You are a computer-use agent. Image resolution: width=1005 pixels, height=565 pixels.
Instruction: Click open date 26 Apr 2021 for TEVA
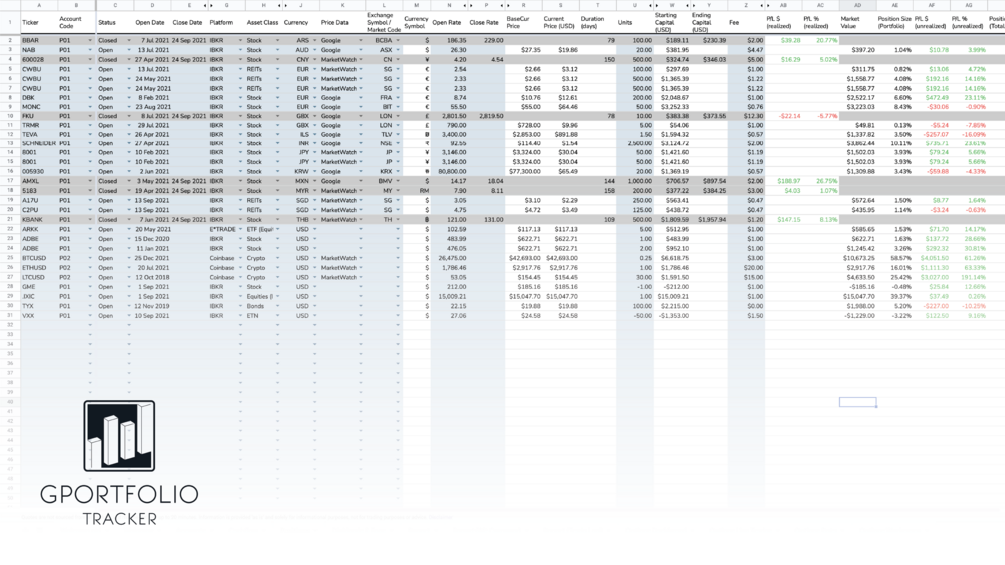(x=152, y=135)
